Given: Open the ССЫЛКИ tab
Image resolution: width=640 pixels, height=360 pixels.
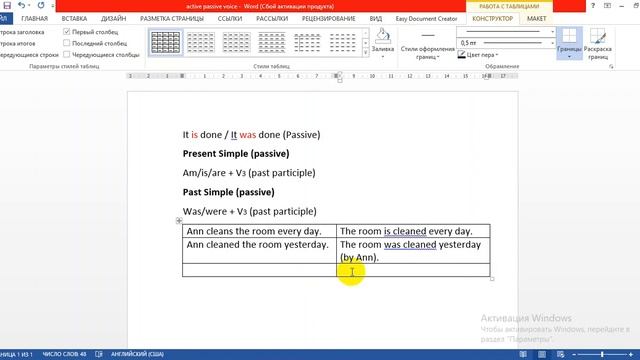Looking at the screenshot, I should [230, 19].
